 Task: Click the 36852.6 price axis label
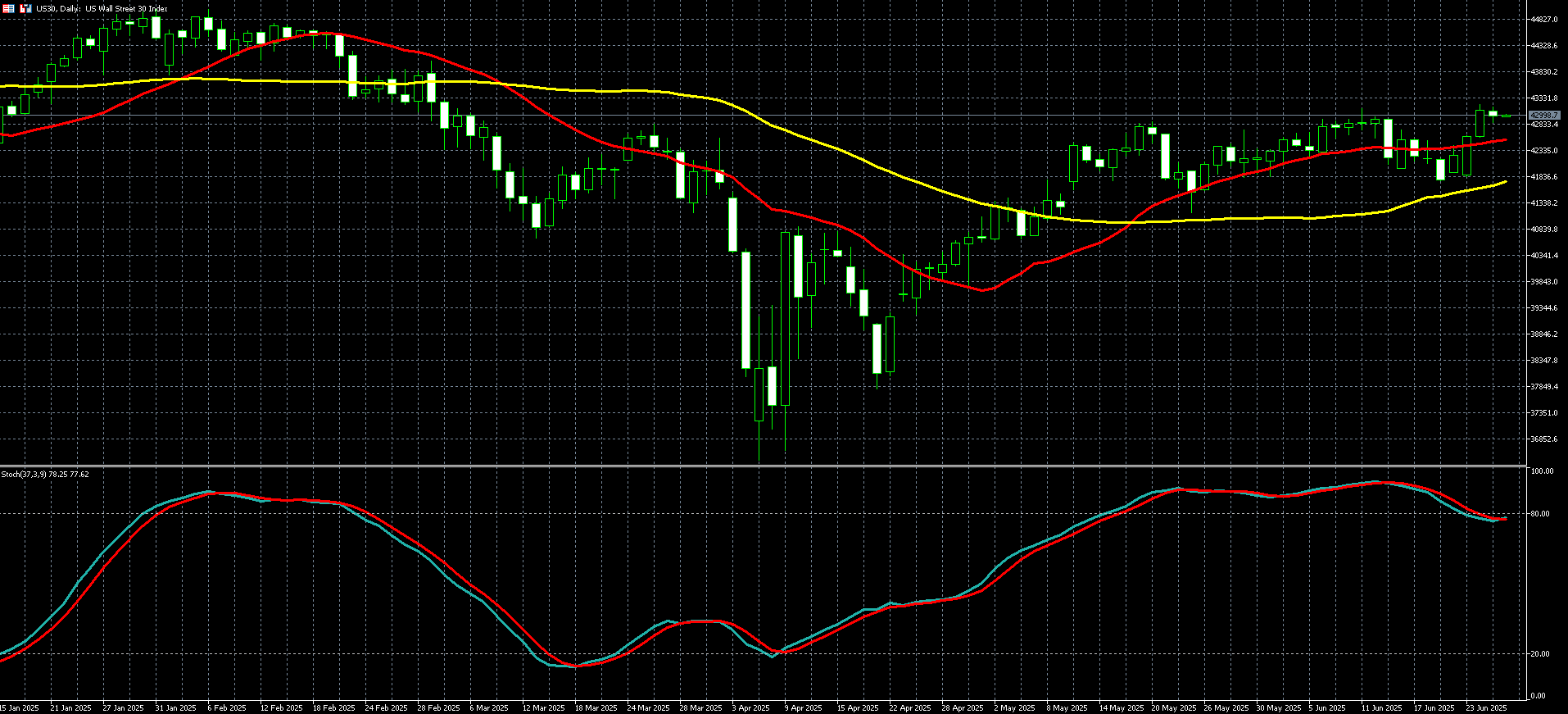[1543, 439]
